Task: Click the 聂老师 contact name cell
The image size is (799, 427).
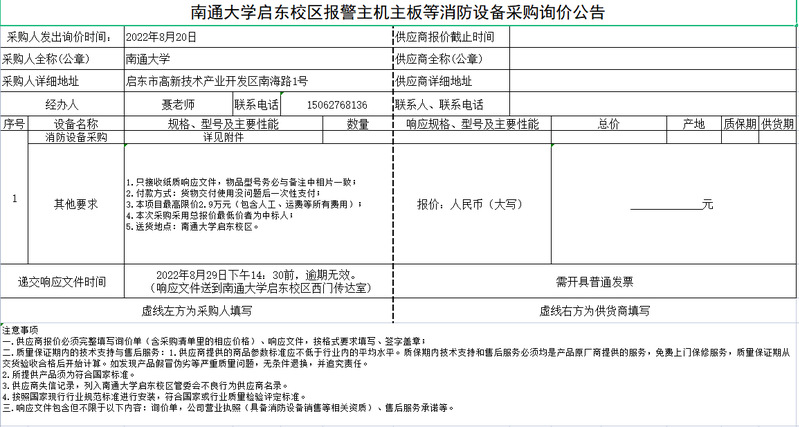Action: coord(178,104)
